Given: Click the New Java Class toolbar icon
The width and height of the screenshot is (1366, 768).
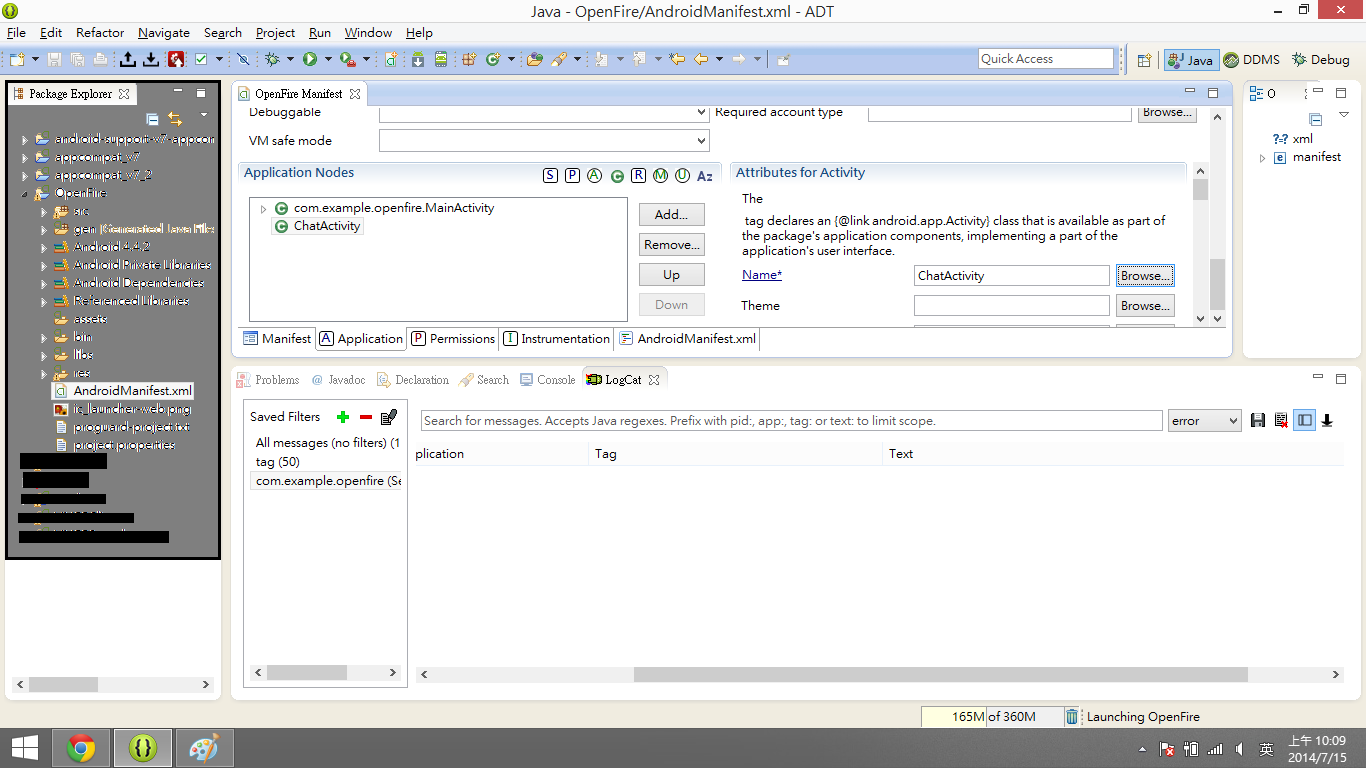Looking at the screenshot, I should (x=493, y=60).
